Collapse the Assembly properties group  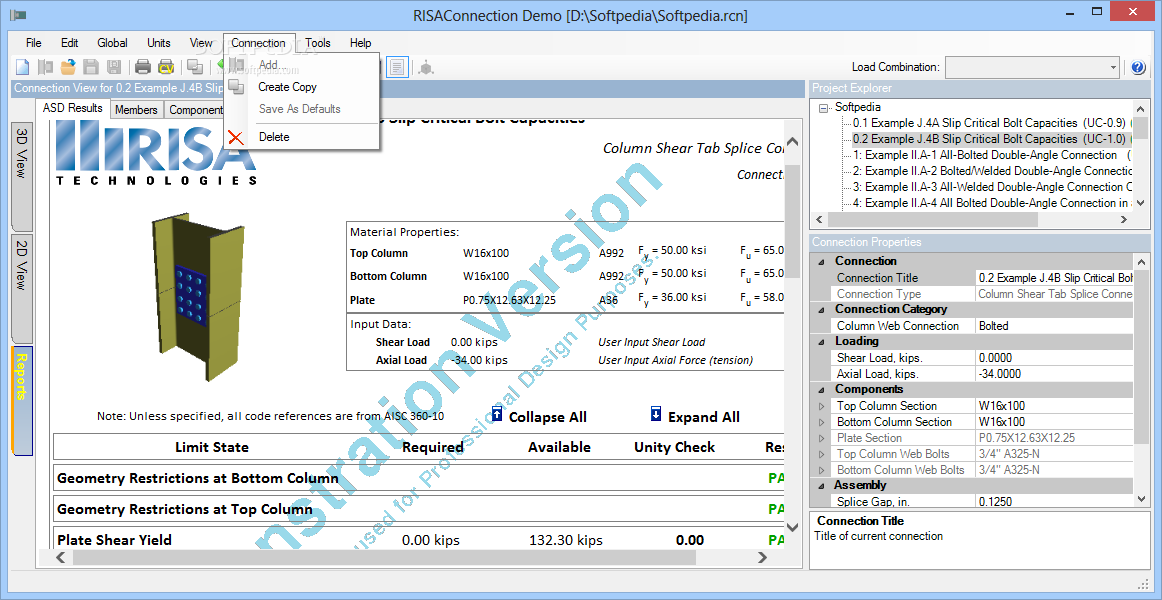(x=820, y=486)
